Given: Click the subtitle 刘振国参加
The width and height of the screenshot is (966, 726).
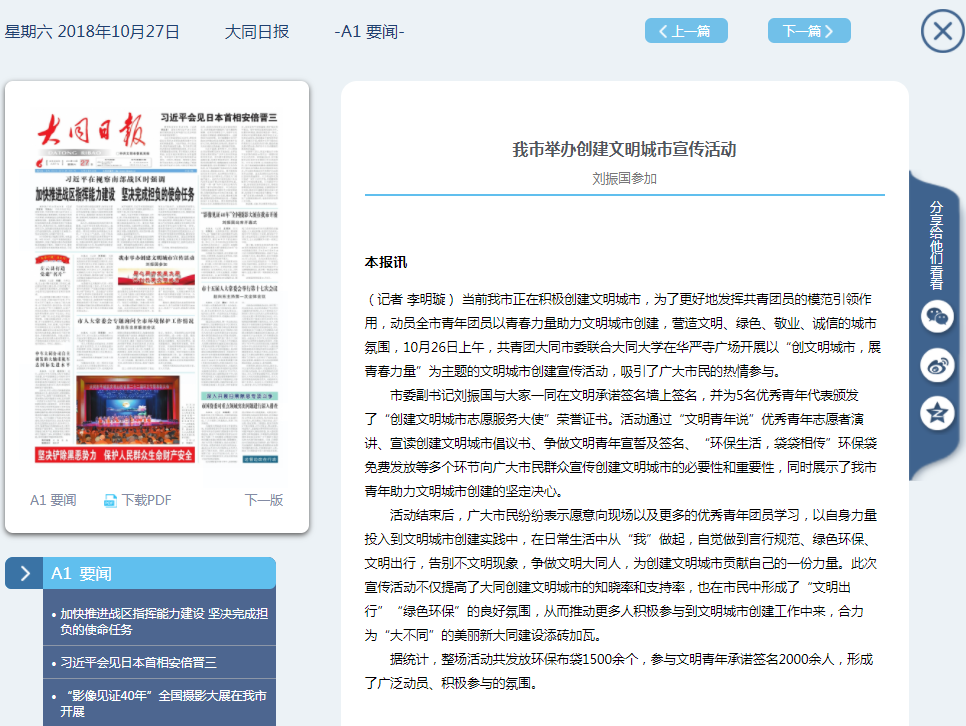Looking at the screenshot, I should pos(625,179).
